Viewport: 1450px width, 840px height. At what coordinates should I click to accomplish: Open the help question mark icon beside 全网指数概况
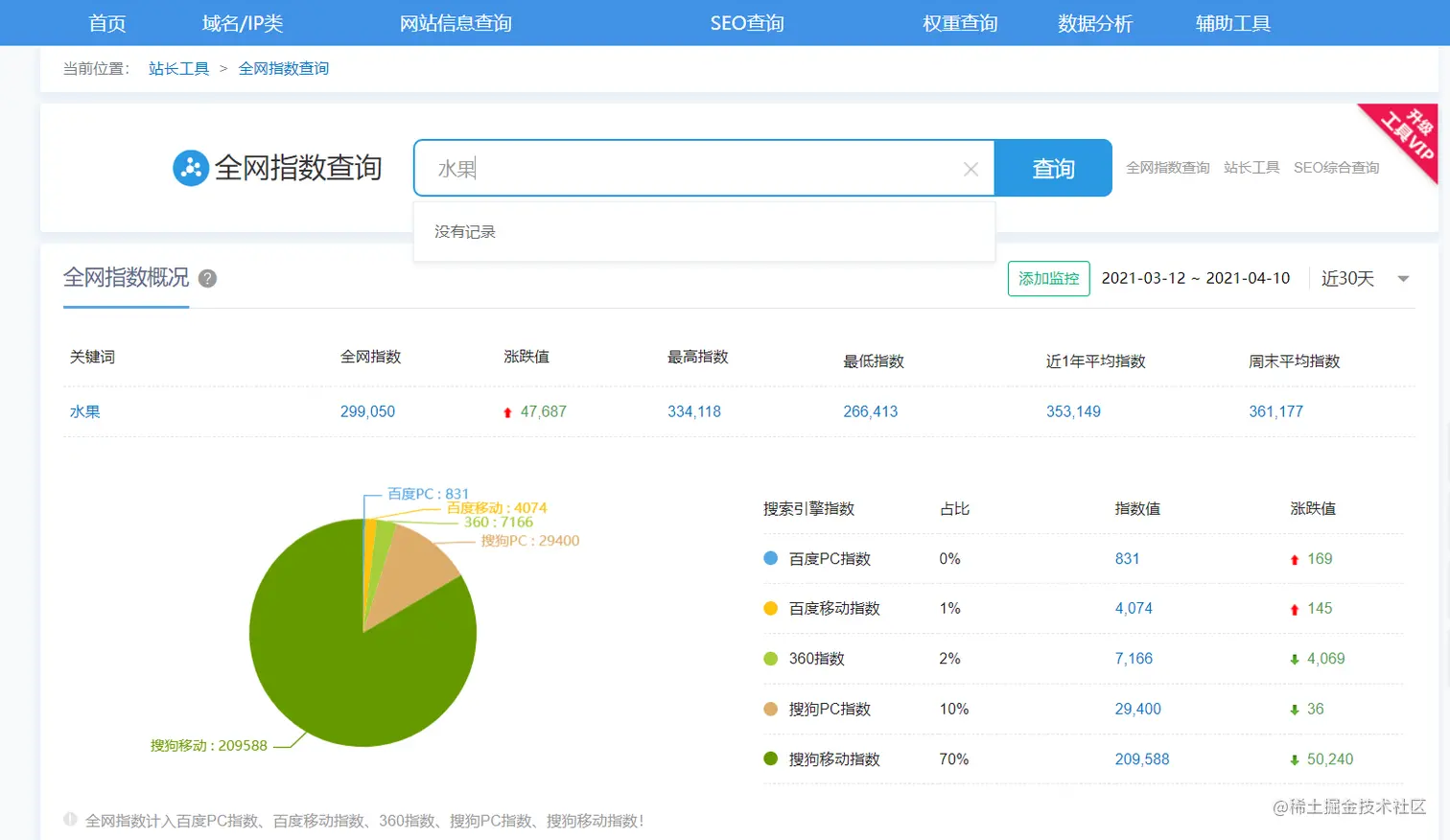tap(207, 278)
